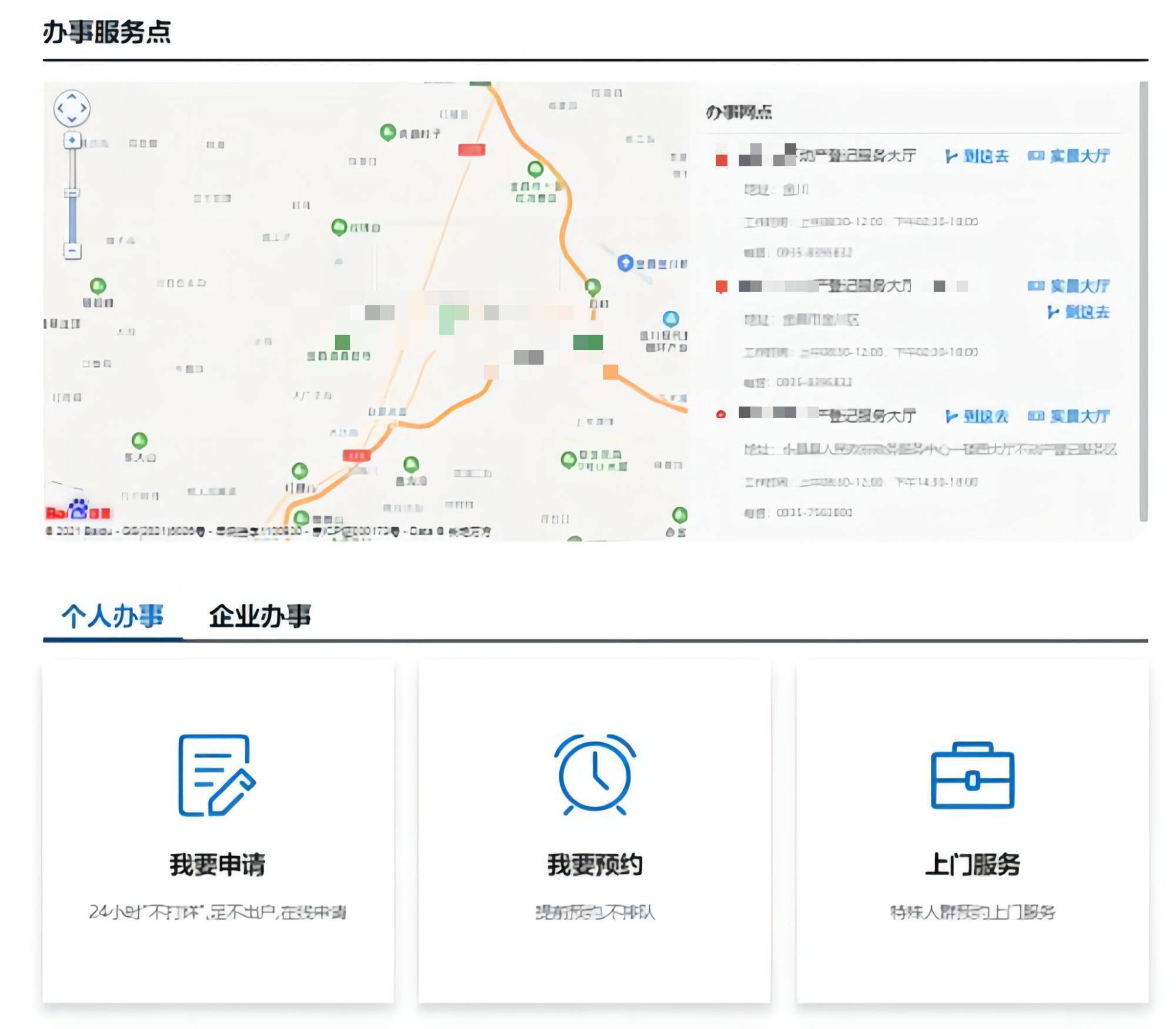Click the service list vertical scrollbar
The image size is (1176, 1029).
coord(1143,301)
